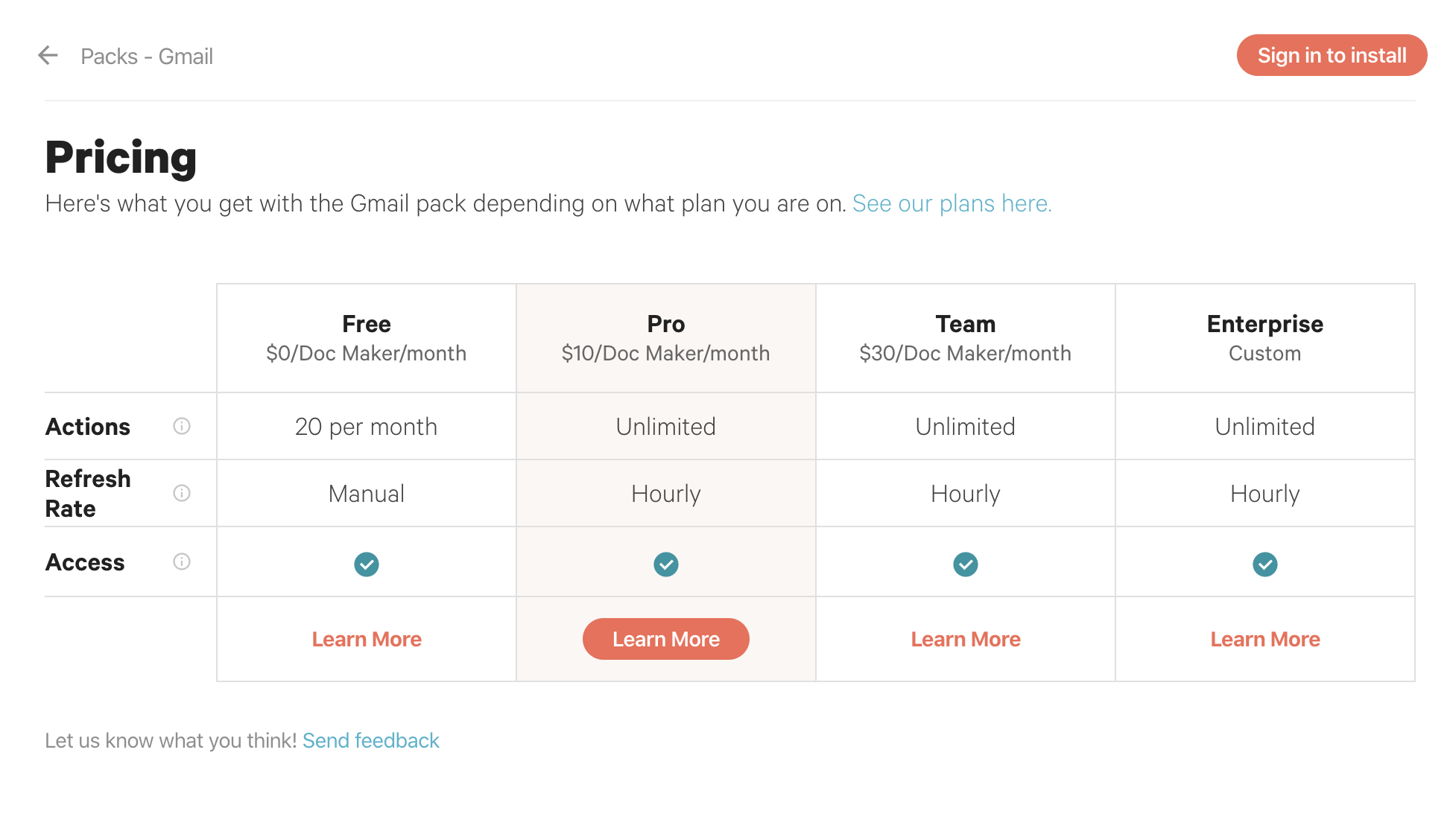Open Learn More link under Free plan
The image size is (1450, 840).
pos(367,639)
